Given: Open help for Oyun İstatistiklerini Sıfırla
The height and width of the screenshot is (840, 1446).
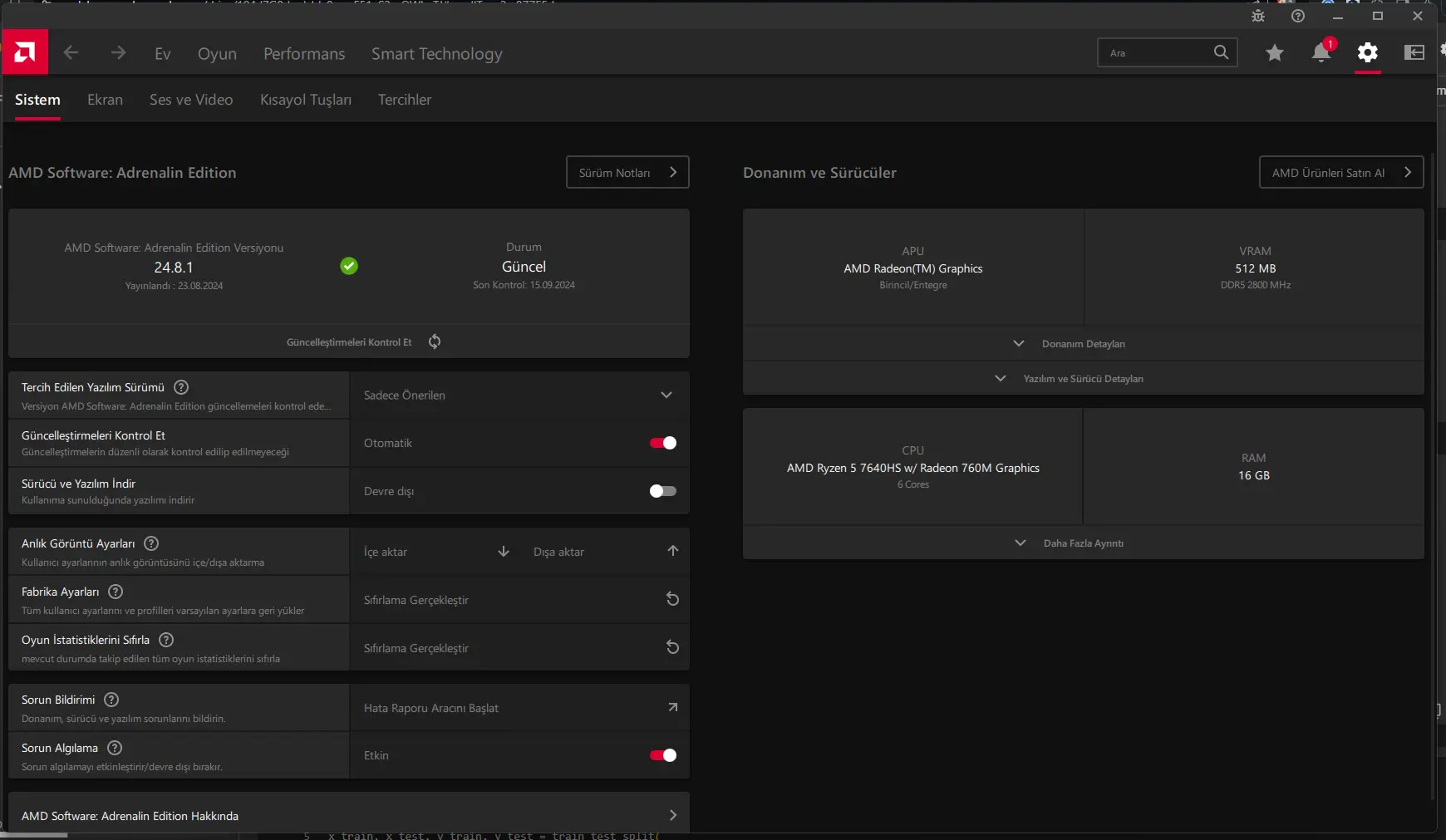Looking at the screenshot, I should click(x=166, y=640).
